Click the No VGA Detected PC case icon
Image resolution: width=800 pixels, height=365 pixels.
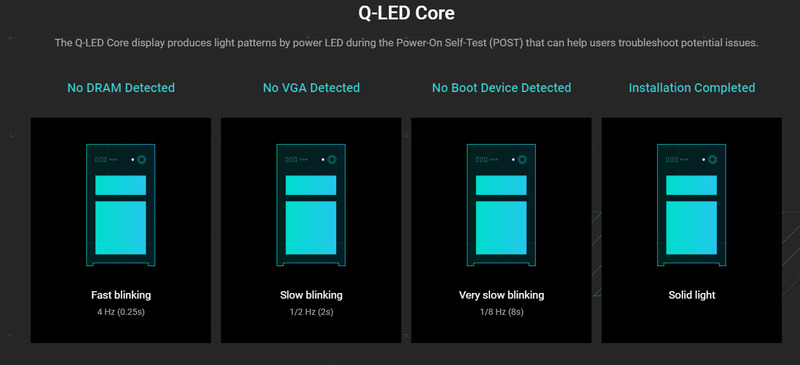(311, 205)
